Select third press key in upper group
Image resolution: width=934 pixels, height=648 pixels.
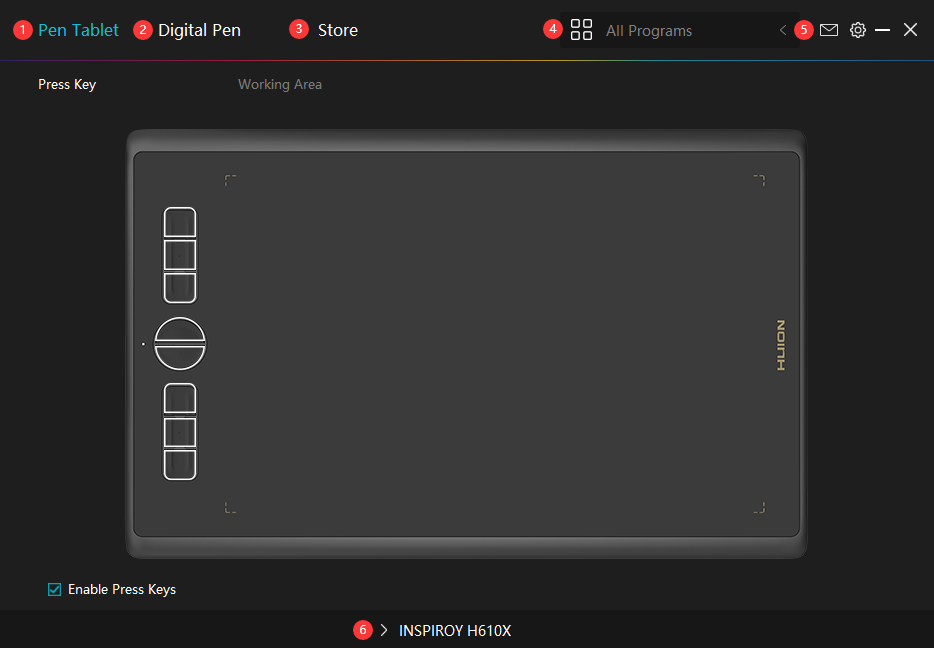point(180,287)
